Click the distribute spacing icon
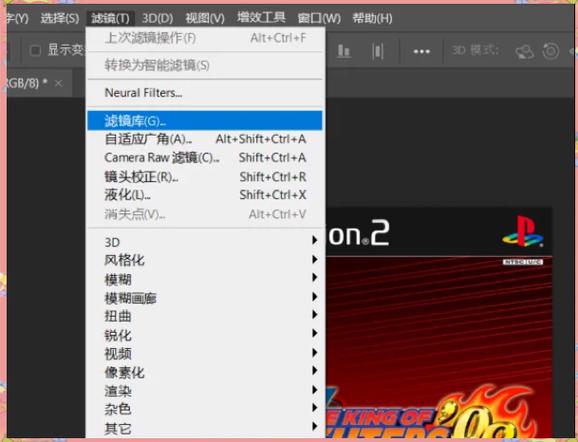The width and height of the screenshot is (578, 442). [x=378, y=51]
